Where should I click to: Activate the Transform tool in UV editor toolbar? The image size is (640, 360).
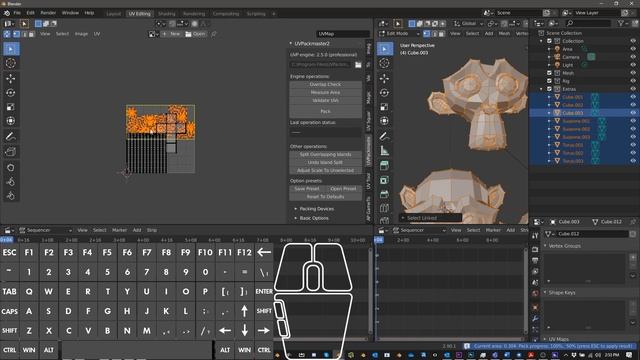point(11,121)
